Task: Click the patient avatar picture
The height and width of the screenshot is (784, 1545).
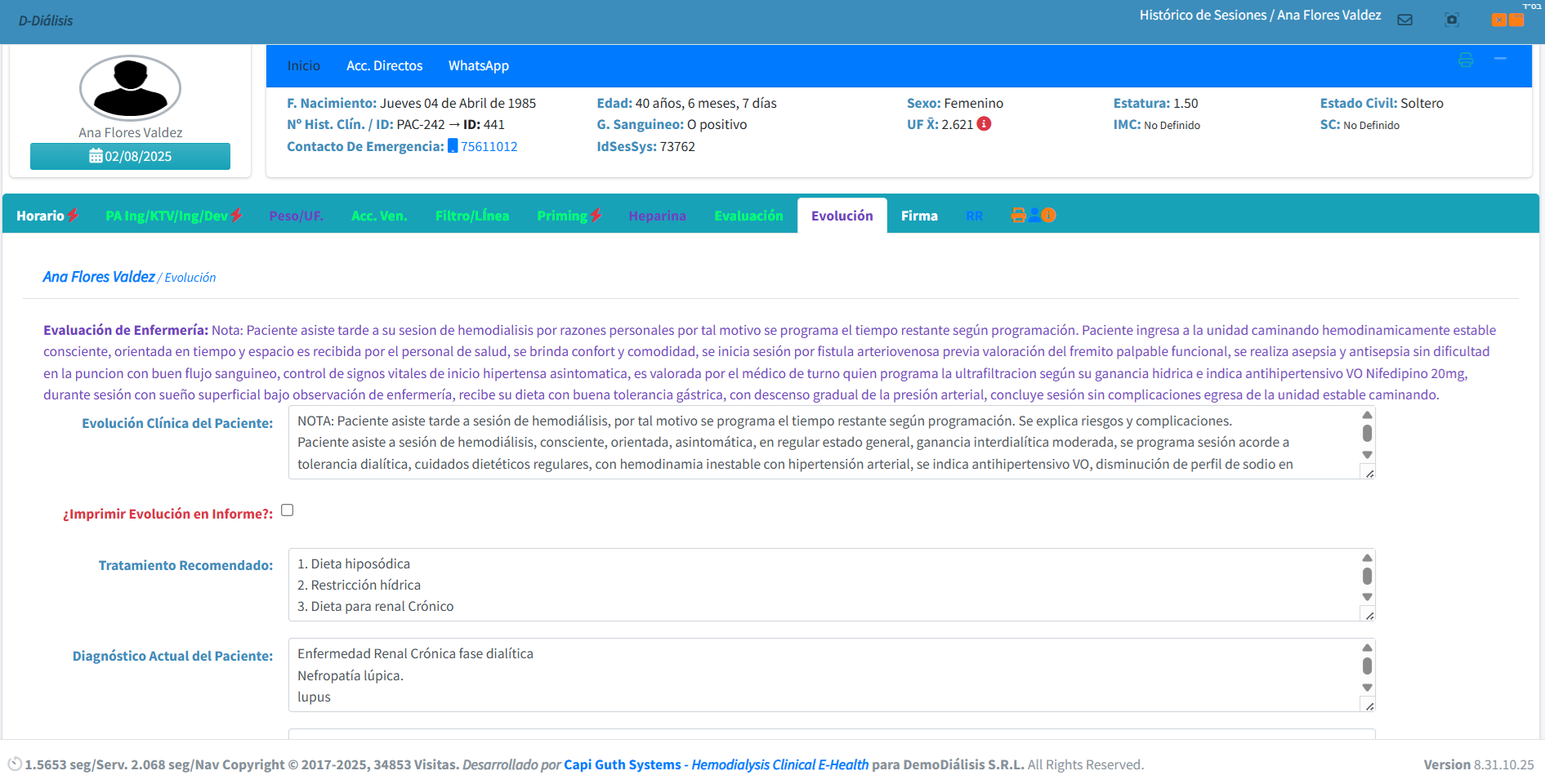Action: pyautogui.click(x=130, y=87)
